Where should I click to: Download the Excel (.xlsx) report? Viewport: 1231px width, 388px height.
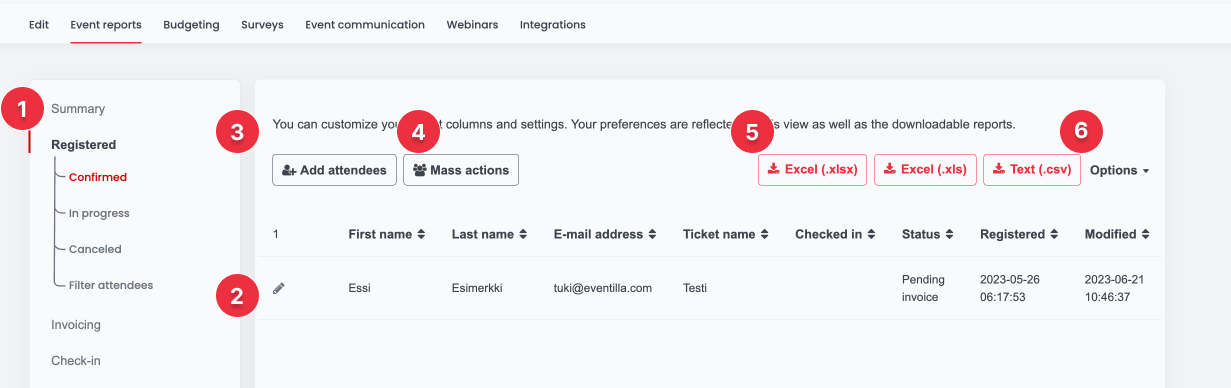[x=812, y=170]
